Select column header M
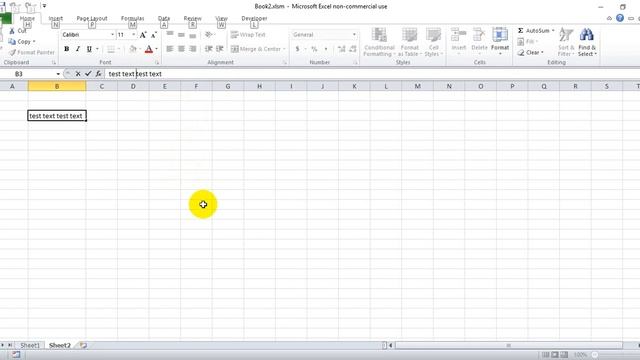This screenshot has height=360, width=640. click(418, 86)
